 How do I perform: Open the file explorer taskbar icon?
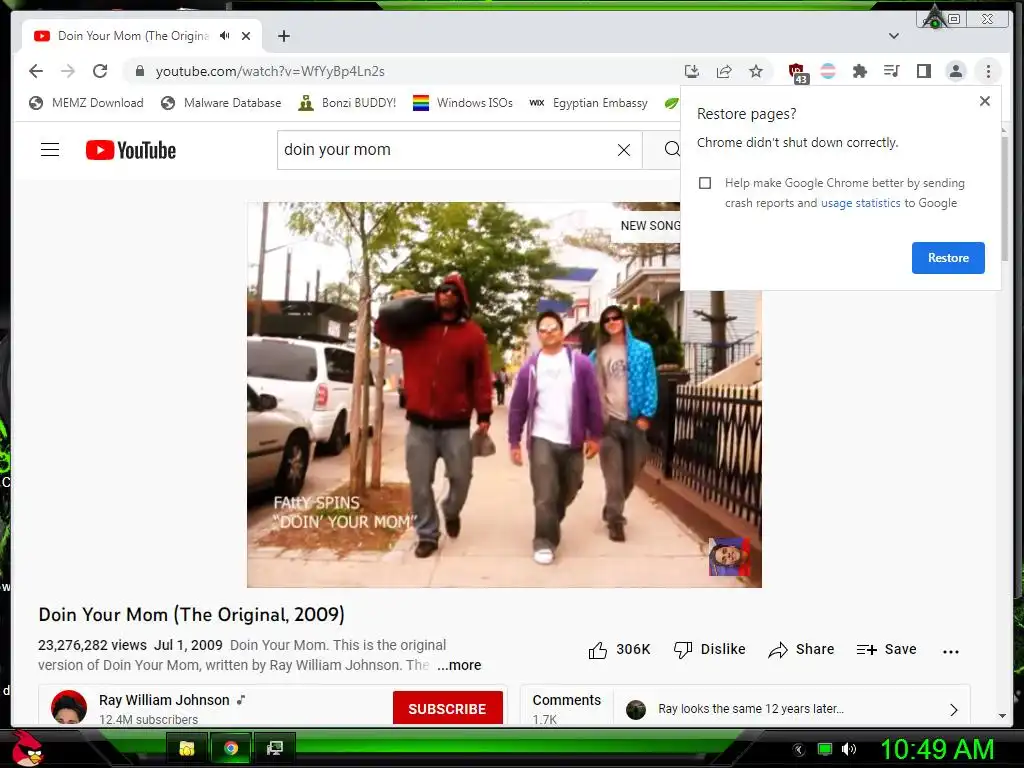(x=187, y=748)
